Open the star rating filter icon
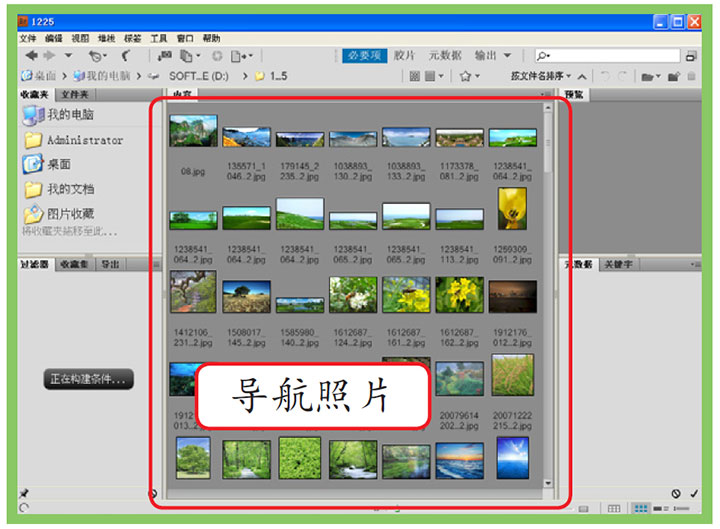Screen dimensions: 720x529 coord(466,76)
